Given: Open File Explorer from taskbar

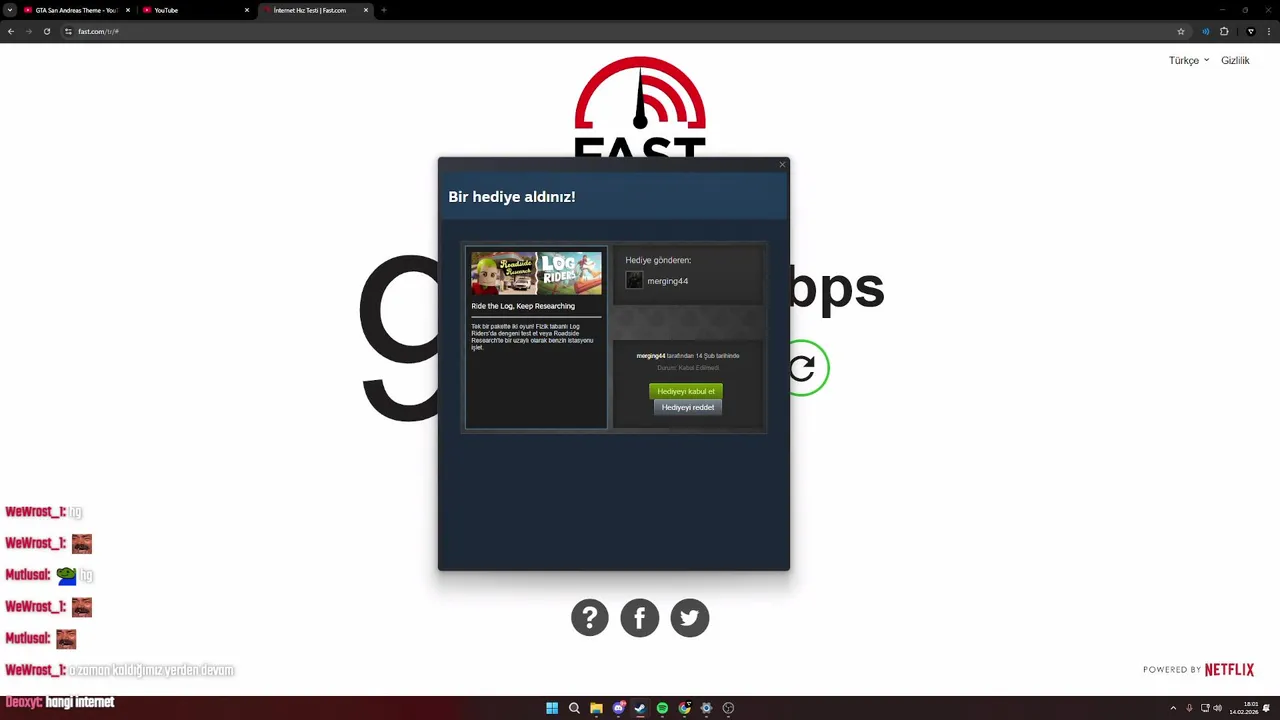Looking at the screenshot, I should (x=596, y=708).
